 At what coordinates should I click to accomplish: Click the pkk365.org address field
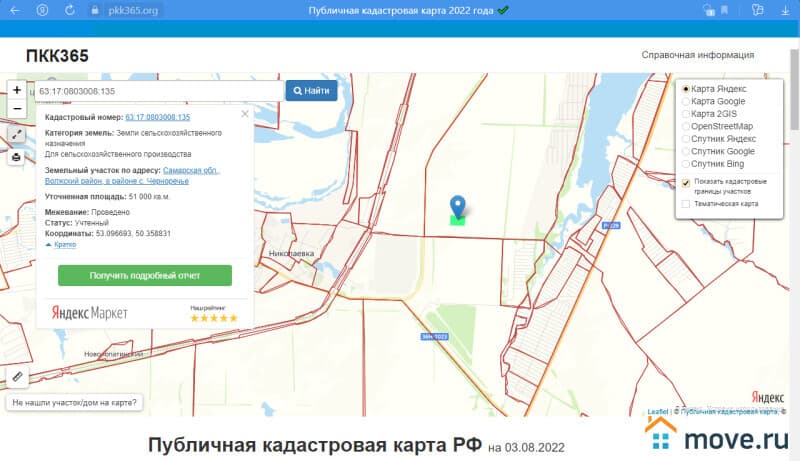click(133, 10)
